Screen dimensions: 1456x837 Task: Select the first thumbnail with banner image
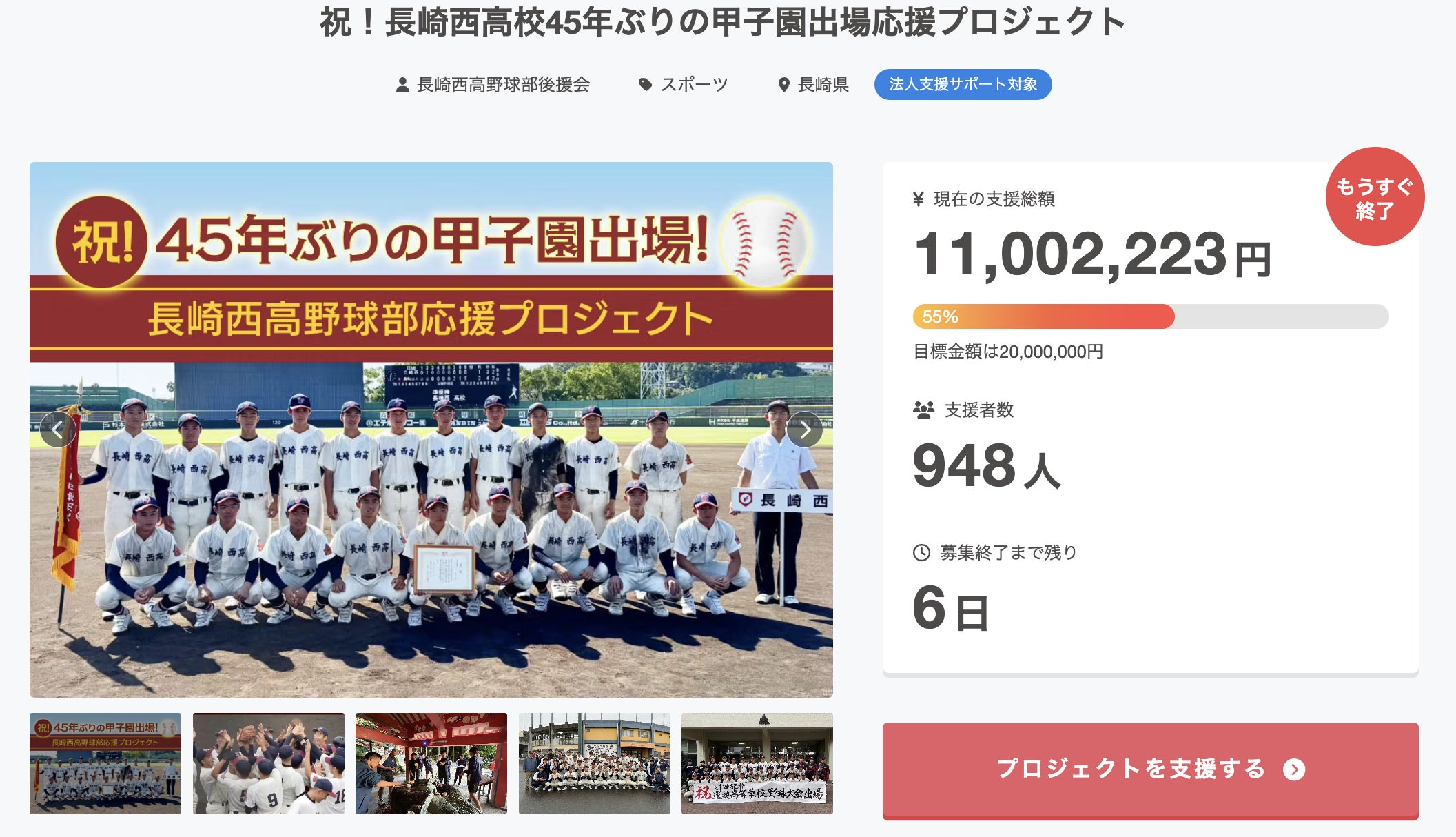[x=105, y=763]
